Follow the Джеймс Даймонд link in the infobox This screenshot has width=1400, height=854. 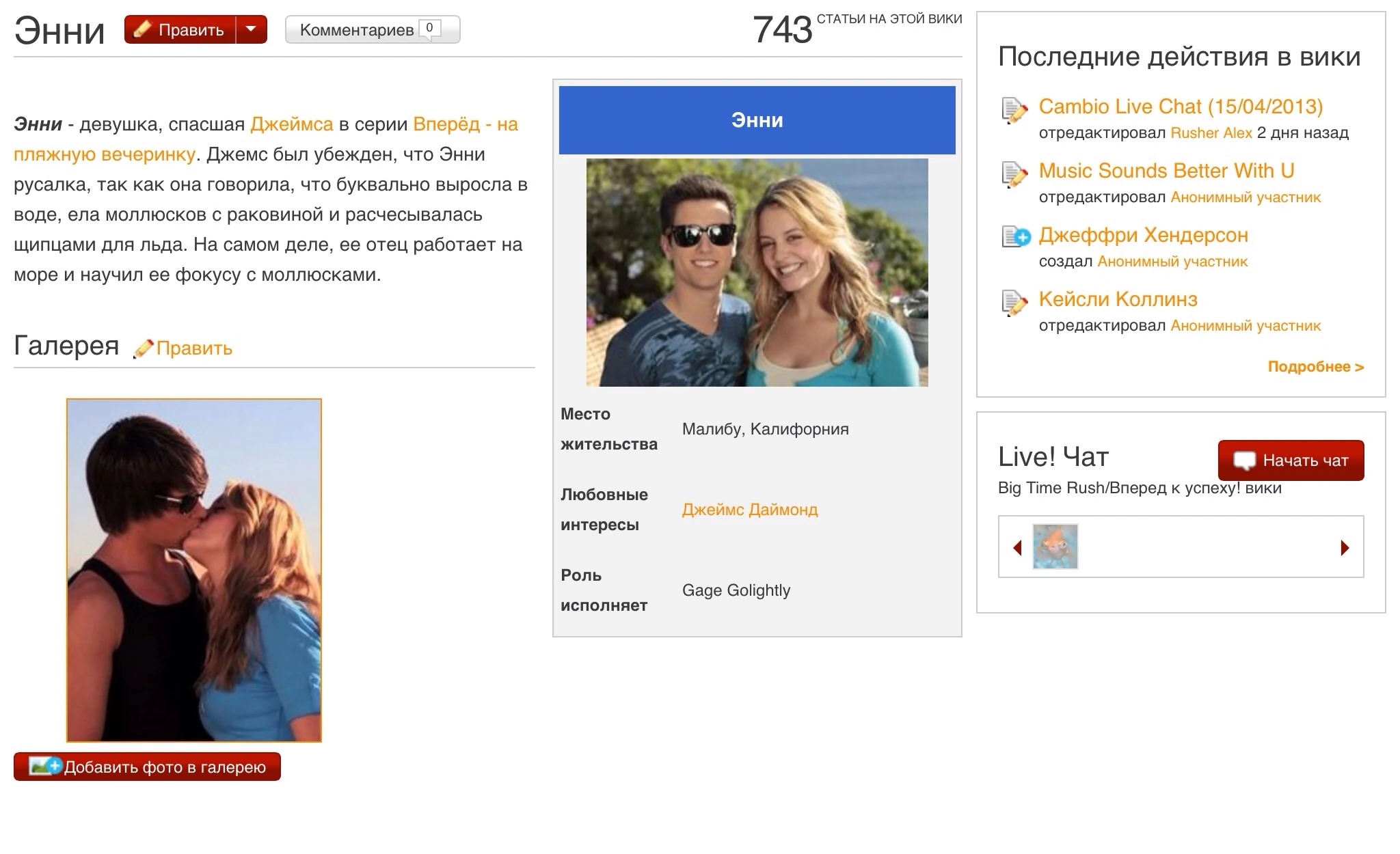(x=749, y=510)
